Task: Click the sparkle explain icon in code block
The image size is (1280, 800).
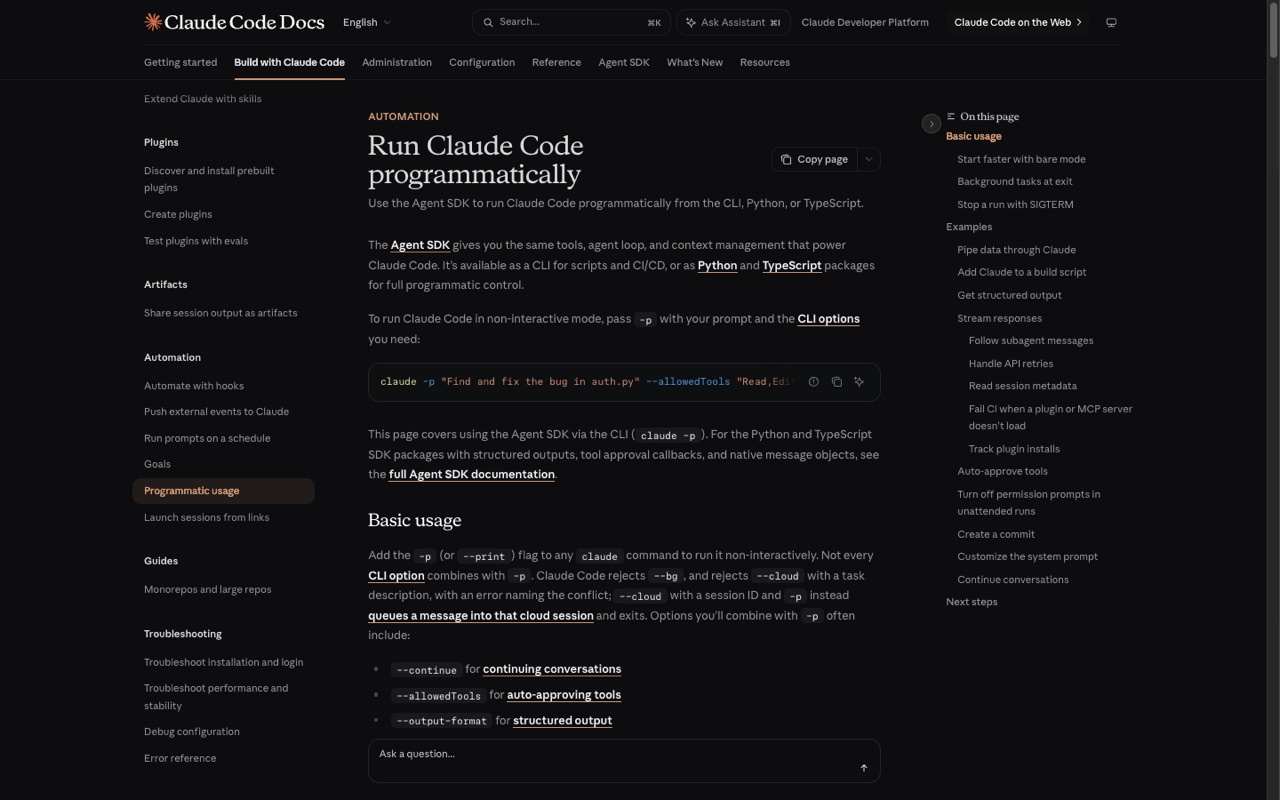Action: click(x=859, y=382)
